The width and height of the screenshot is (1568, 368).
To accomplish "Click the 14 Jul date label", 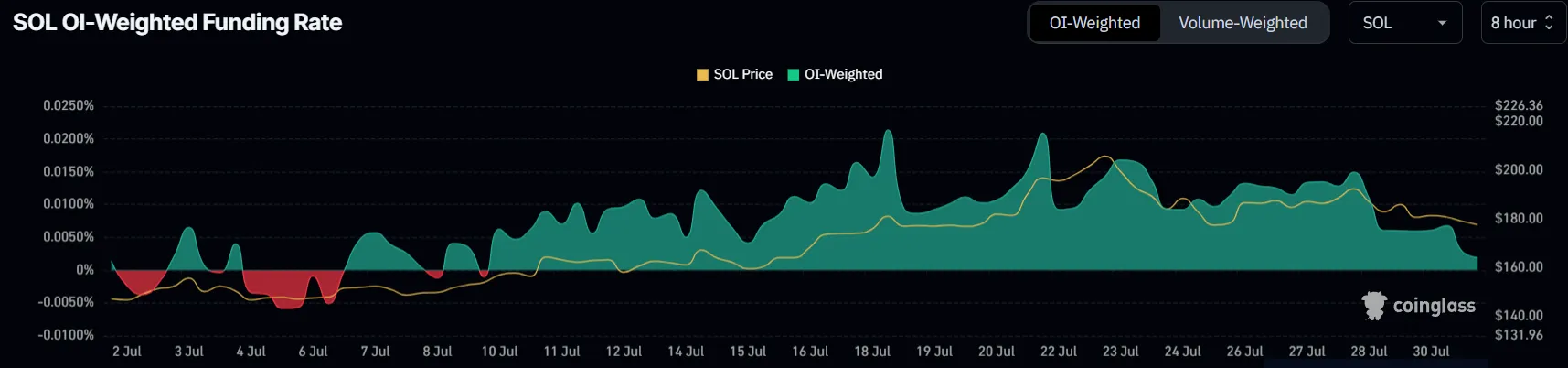I will tap(686, 352).
